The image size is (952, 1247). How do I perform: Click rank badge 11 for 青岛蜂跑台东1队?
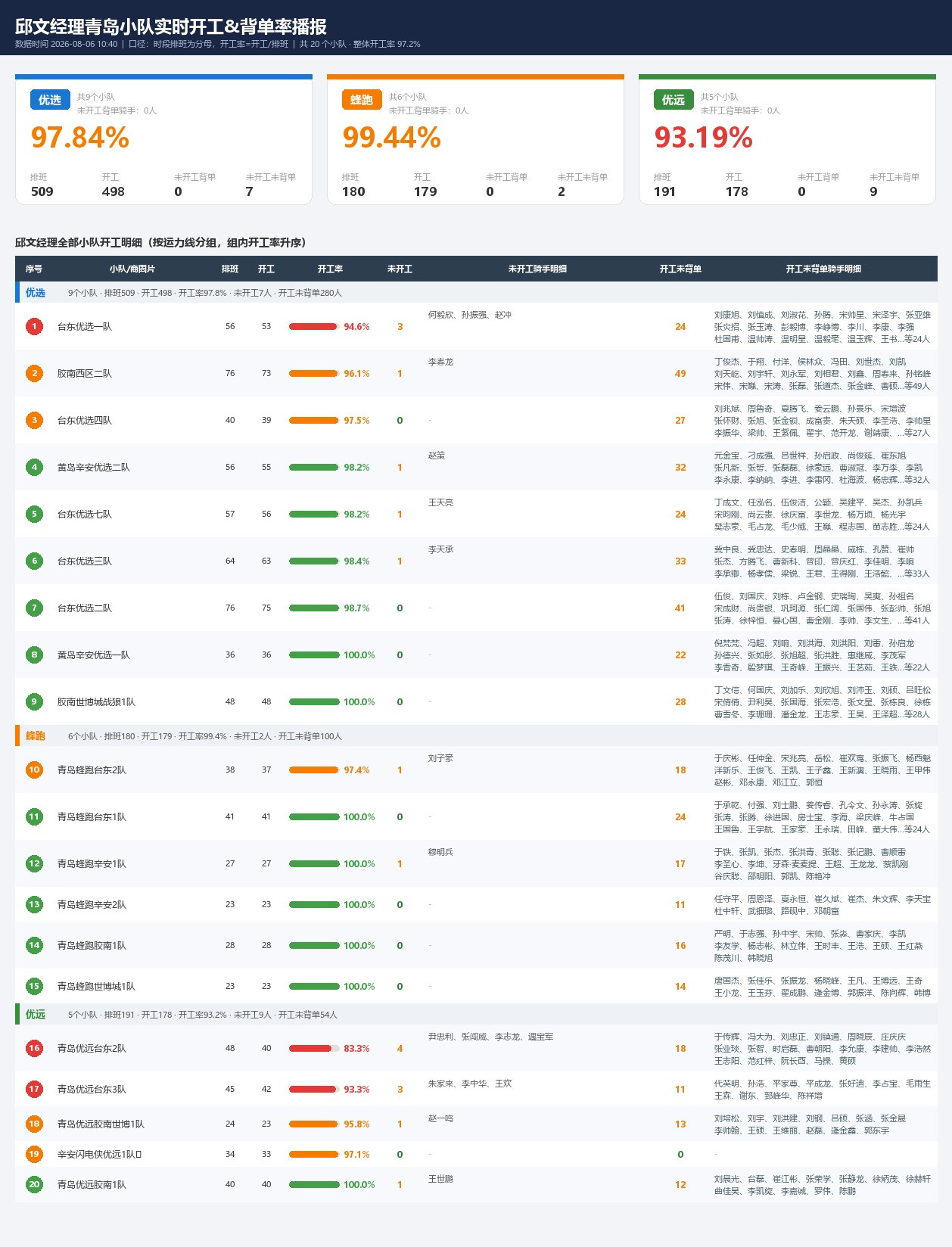point(34,816)
